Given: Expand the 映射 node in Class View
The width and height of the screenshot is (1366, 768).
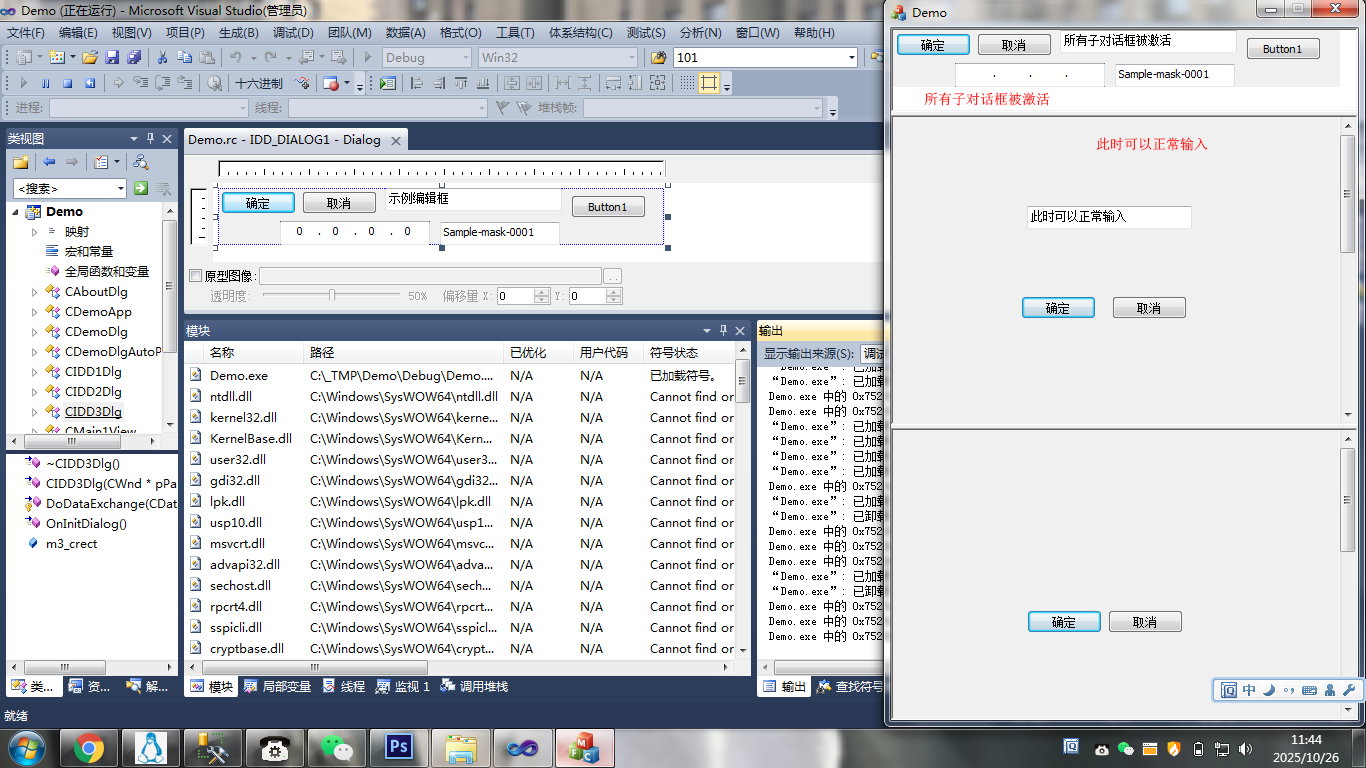Looking at the screenshot, I should tap(35, 232).
